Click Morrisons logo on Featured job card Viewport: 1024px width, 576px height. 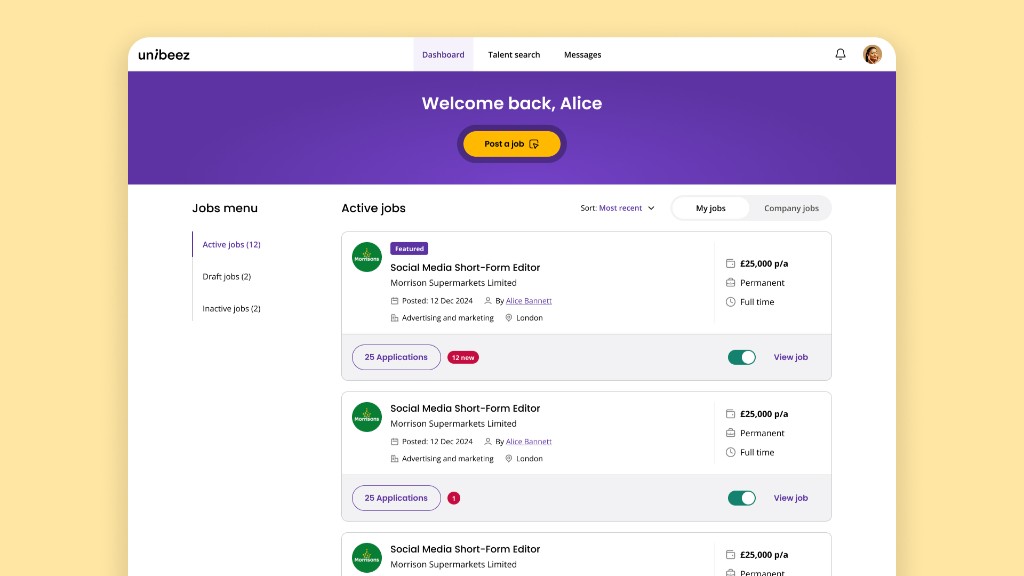[x=367, y=257]
